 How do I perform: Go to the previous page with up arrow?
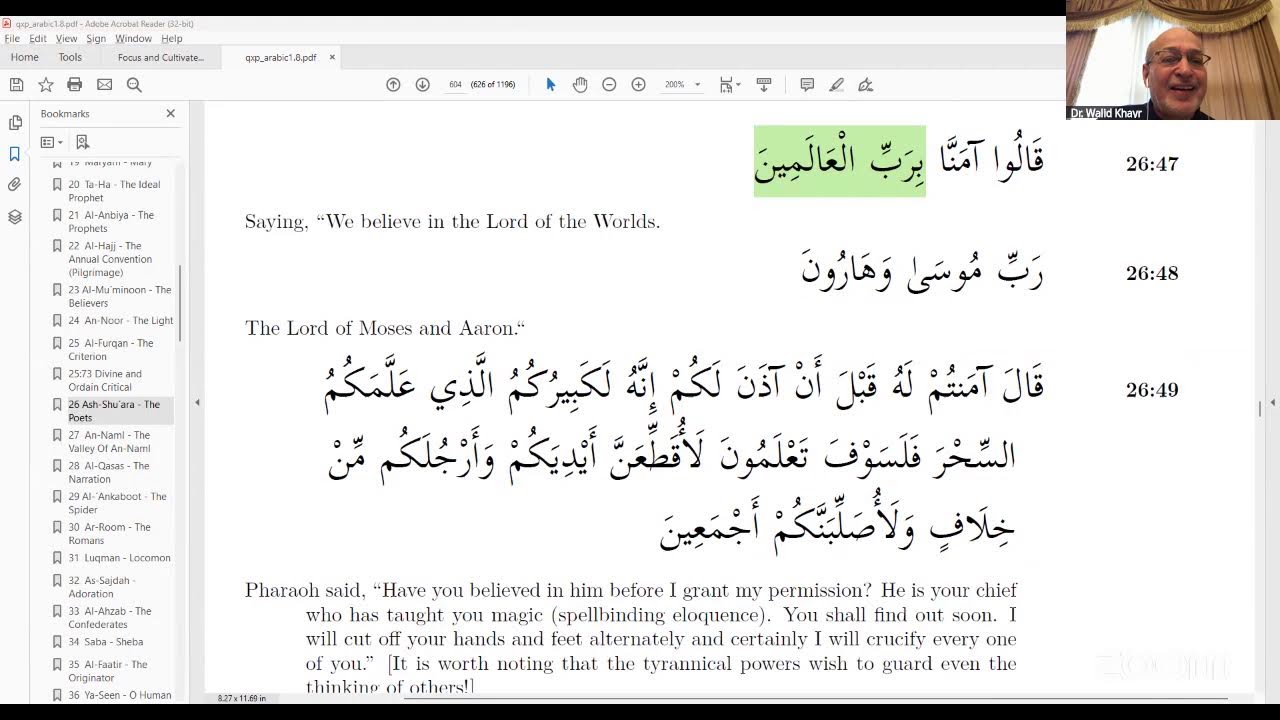(x=393, y=85)
